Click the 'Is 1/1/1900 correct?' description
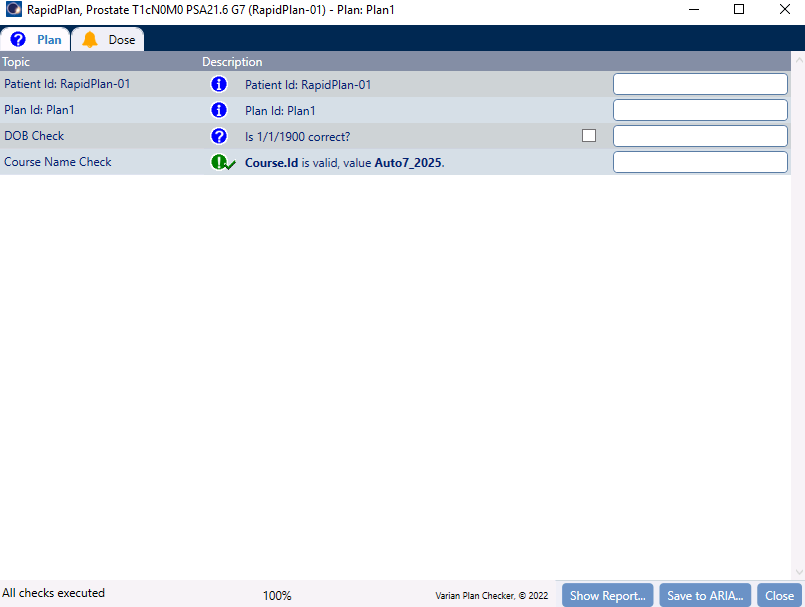 pos(298,137)
